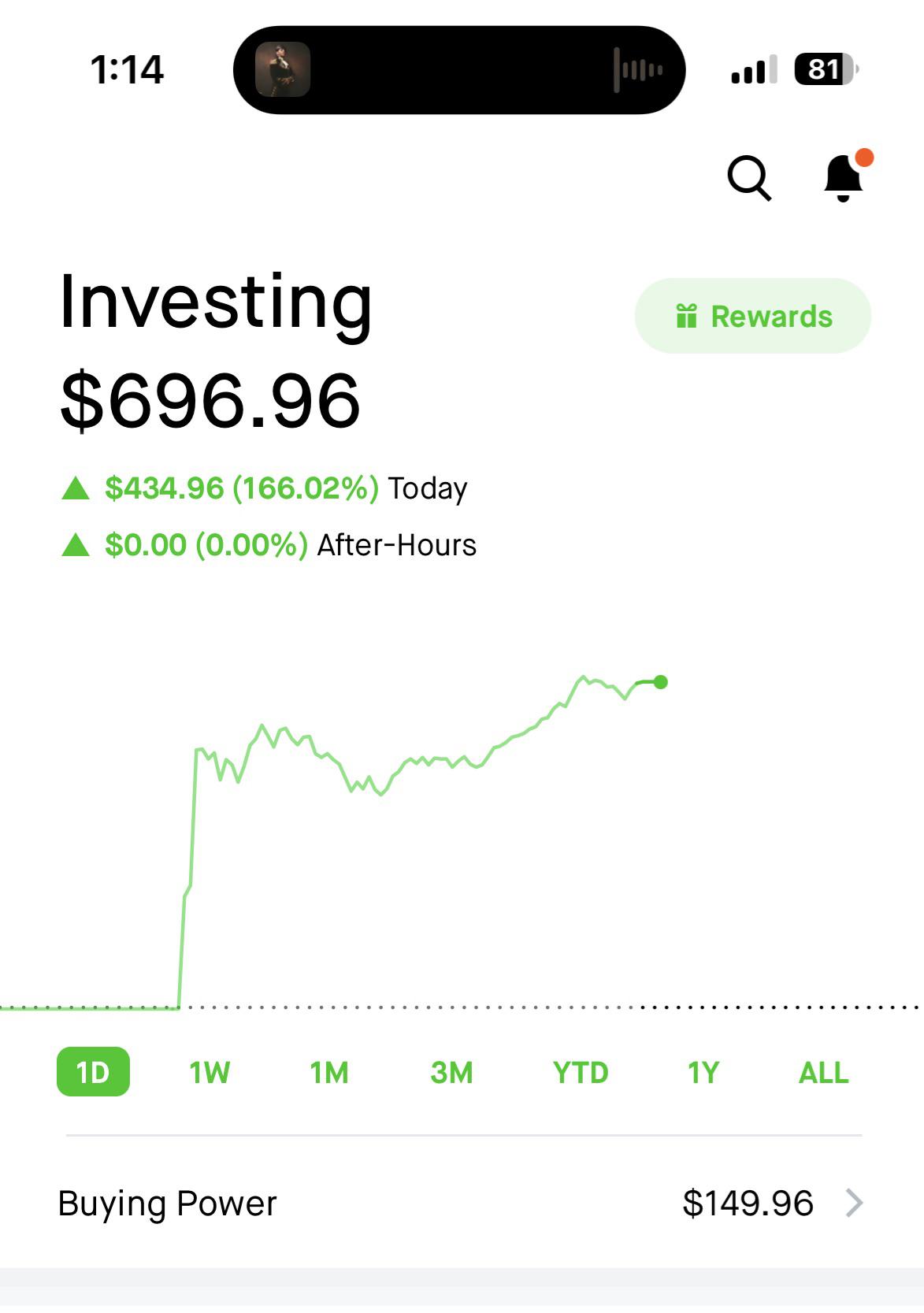924x1313 pixels.
Task: Tap the album art thumbnail in Dynamic Island
Action: [x=283, y=69]
